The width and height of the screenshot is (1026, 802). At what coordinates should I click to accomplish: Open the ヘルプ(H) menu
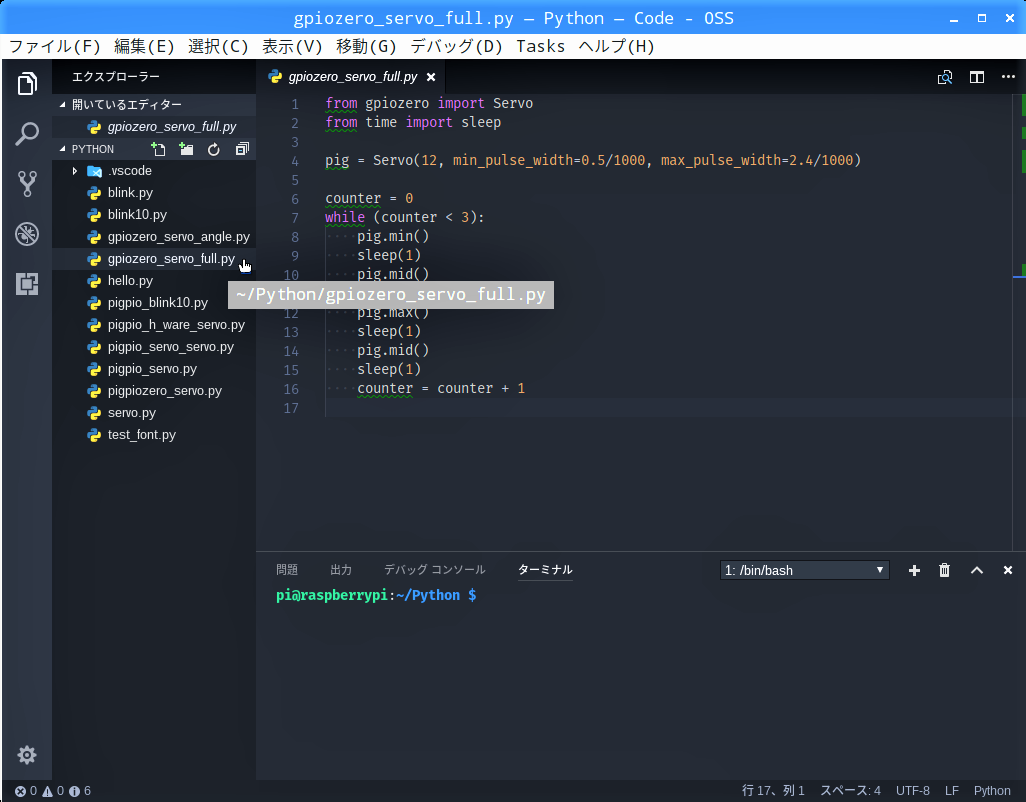(x=616, y=46)
